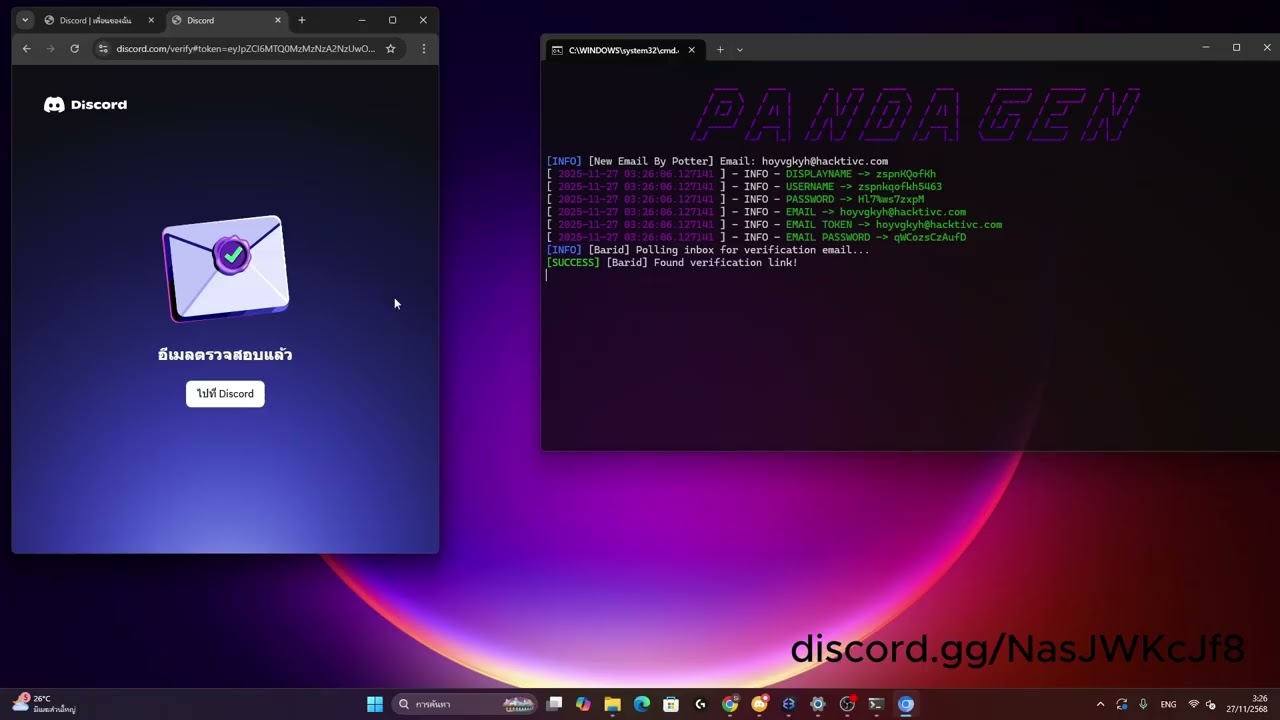The image size is (1280, 720).
Task: Open the Discord app on the taskbar
Action: point(759,704)
